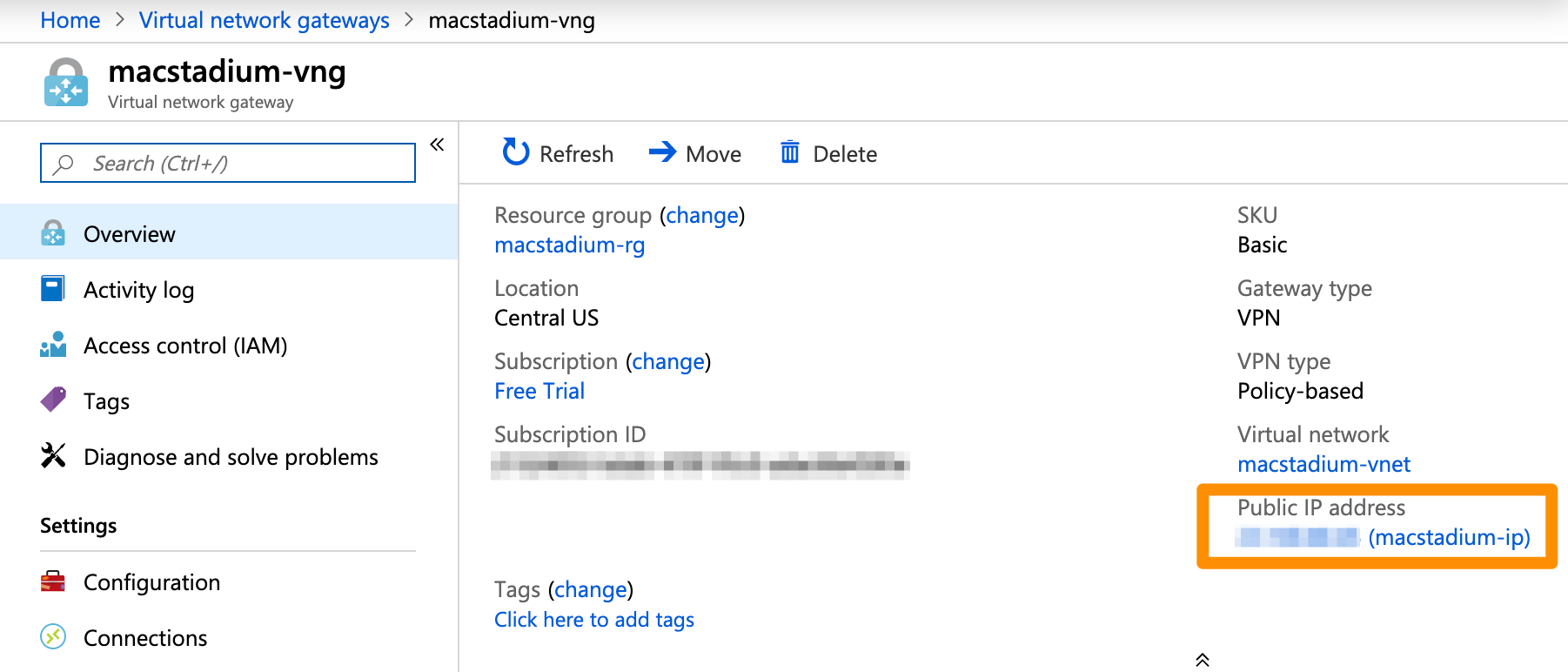
Task: Navigate to the Home breadcrumb
Action: coord(70,20)
